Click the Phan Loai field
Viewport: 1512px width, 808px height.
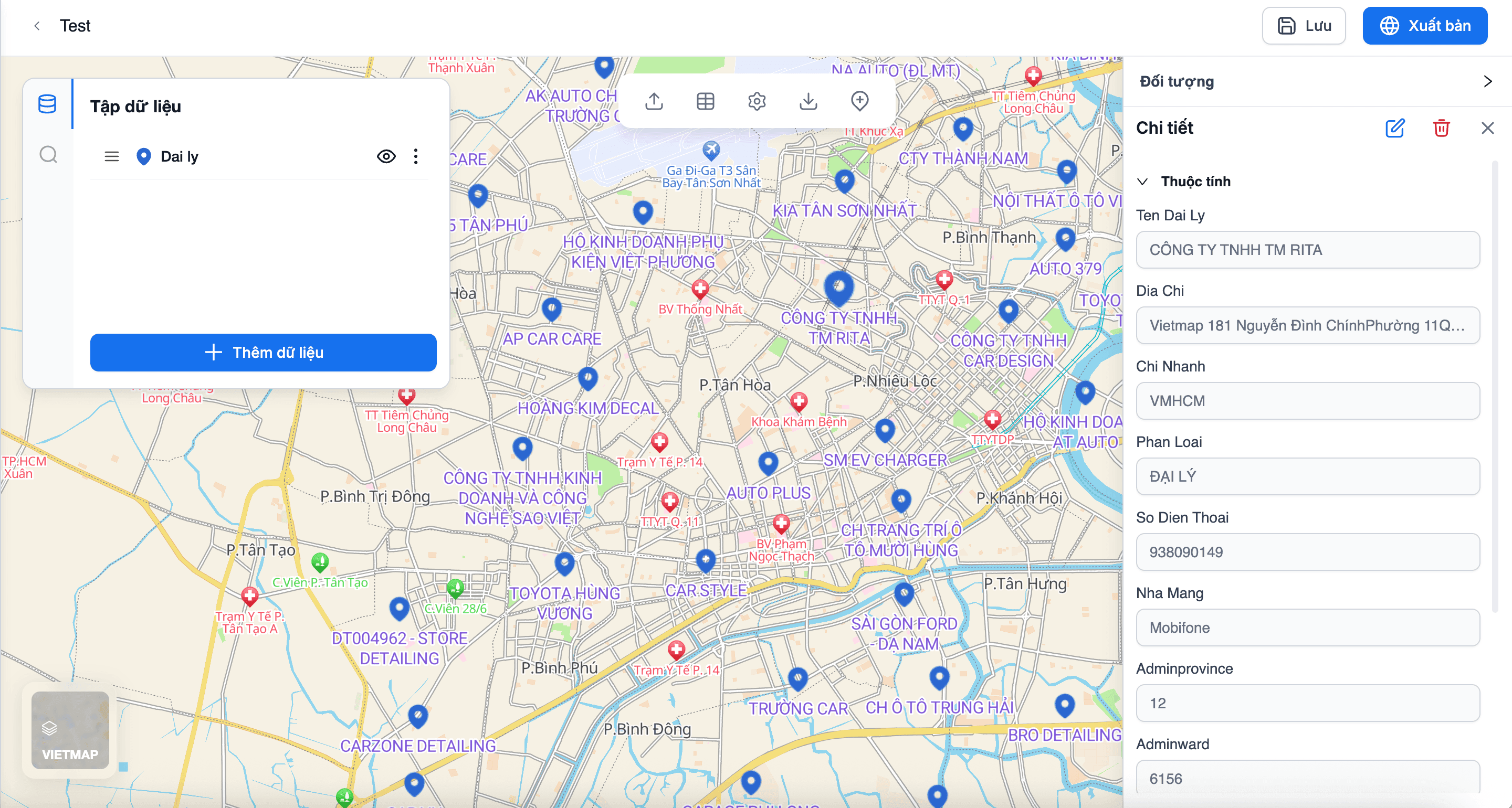[x=1308, y=476]
